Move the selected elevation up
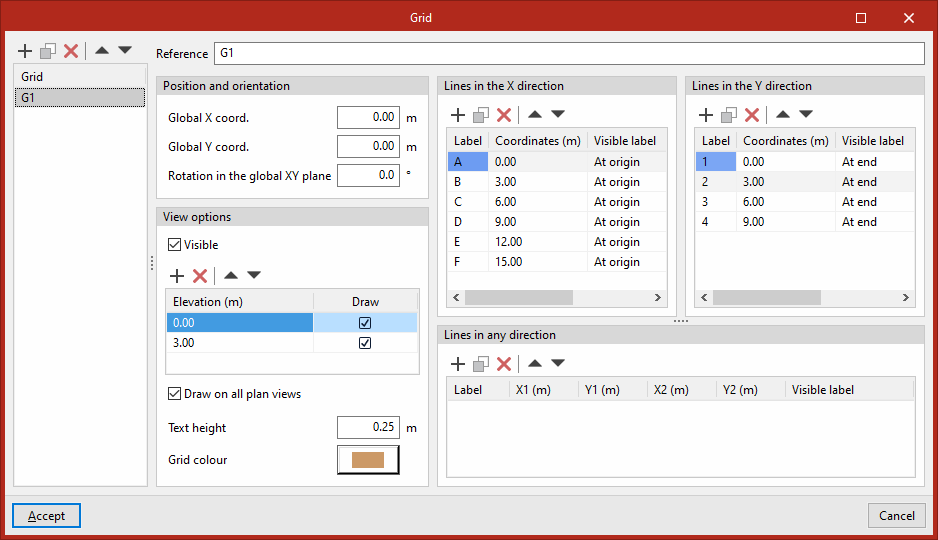Viewport: 938px width, 540px height. [x=231, y=275]
